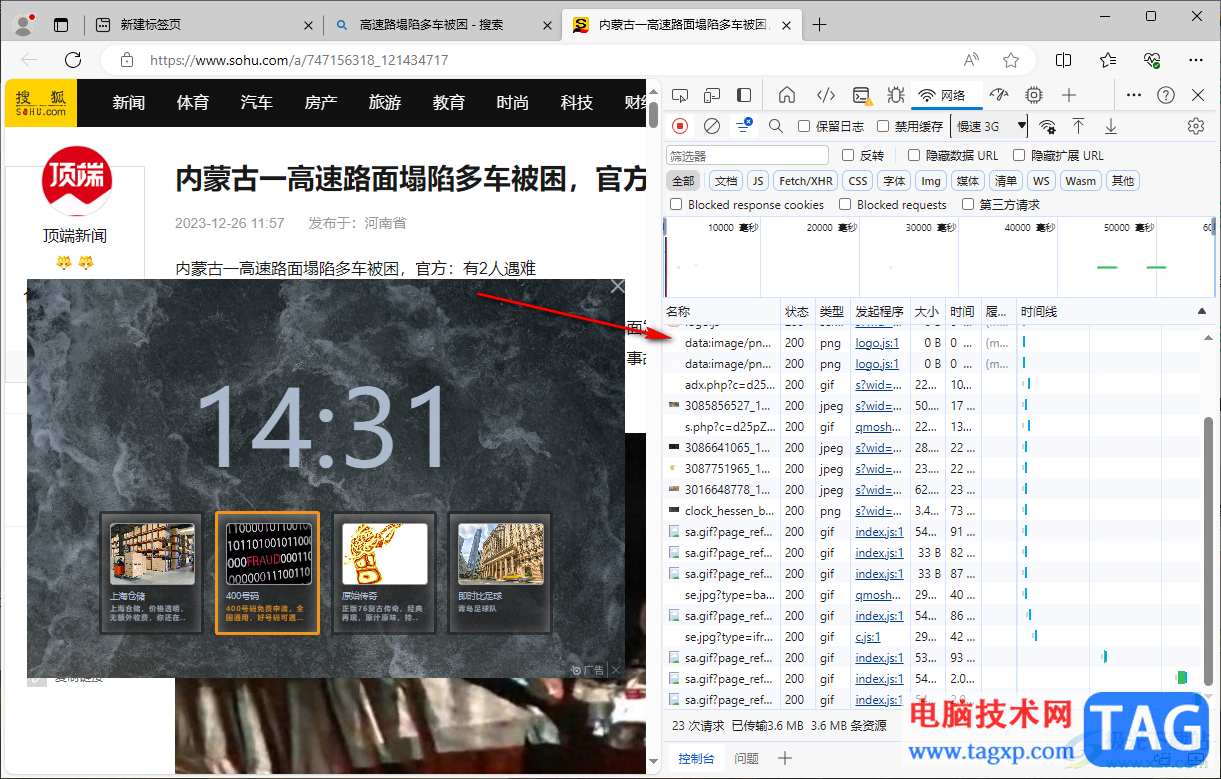Switch to 高速路塌陷多车被困 search tab
This screenshot has height=779, width=1221.
click(443, 25)
